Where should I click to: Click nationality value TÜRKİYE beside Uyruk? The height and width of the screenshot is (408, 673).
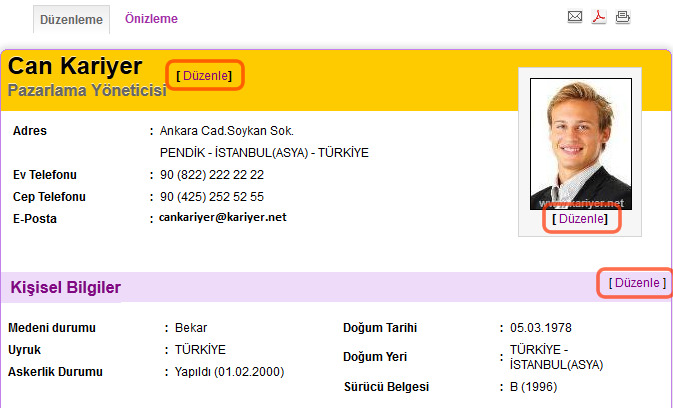200,350
